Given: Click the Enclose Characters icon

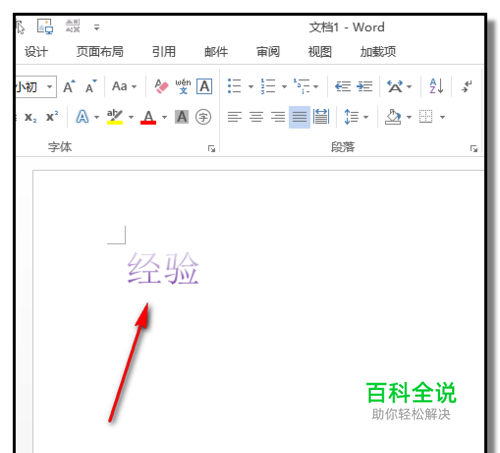Looking at the screenshot, I should point(203,117).
